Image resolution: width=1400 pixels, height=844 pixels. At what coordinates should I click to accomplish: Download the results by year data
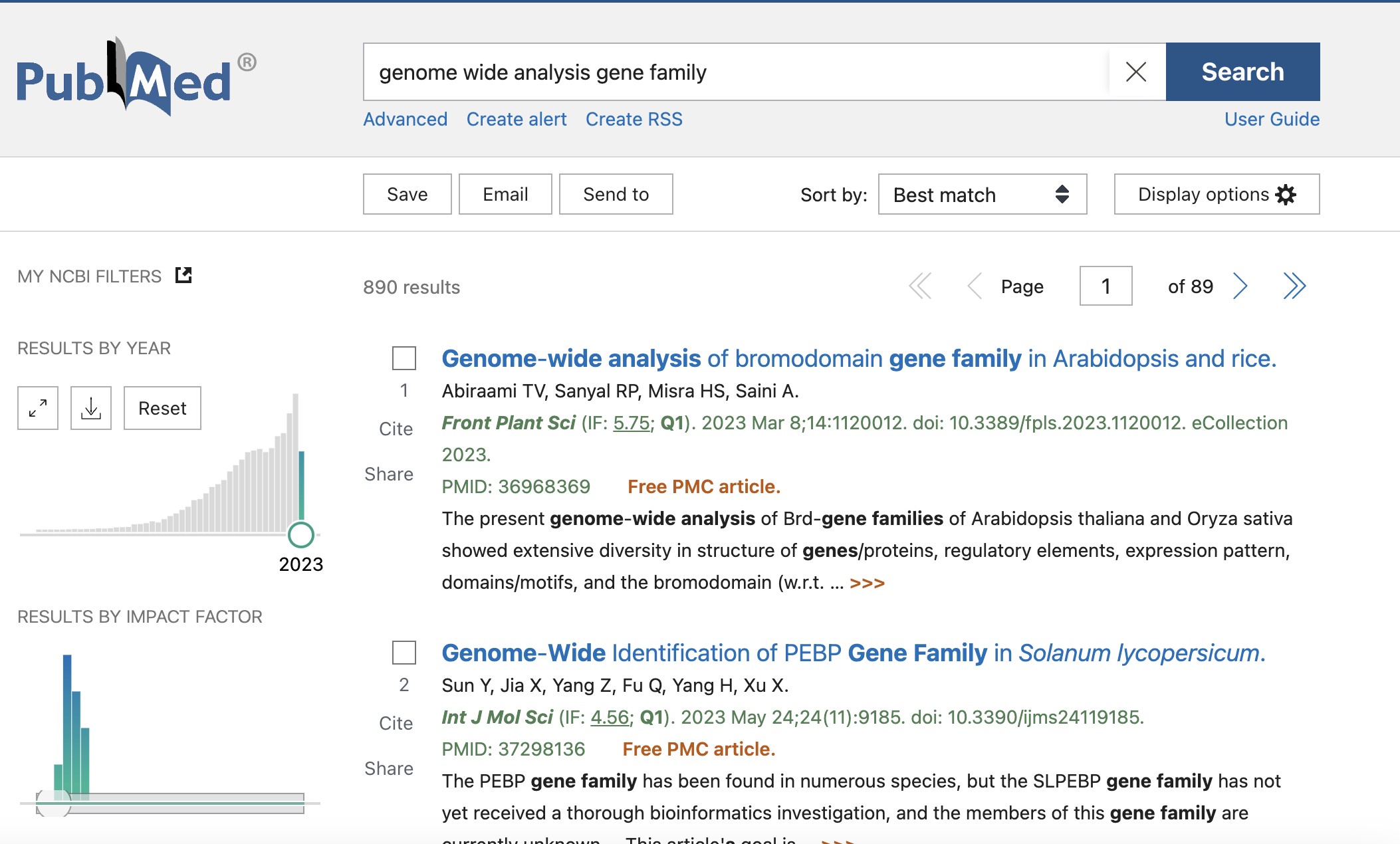click(91, 408)
